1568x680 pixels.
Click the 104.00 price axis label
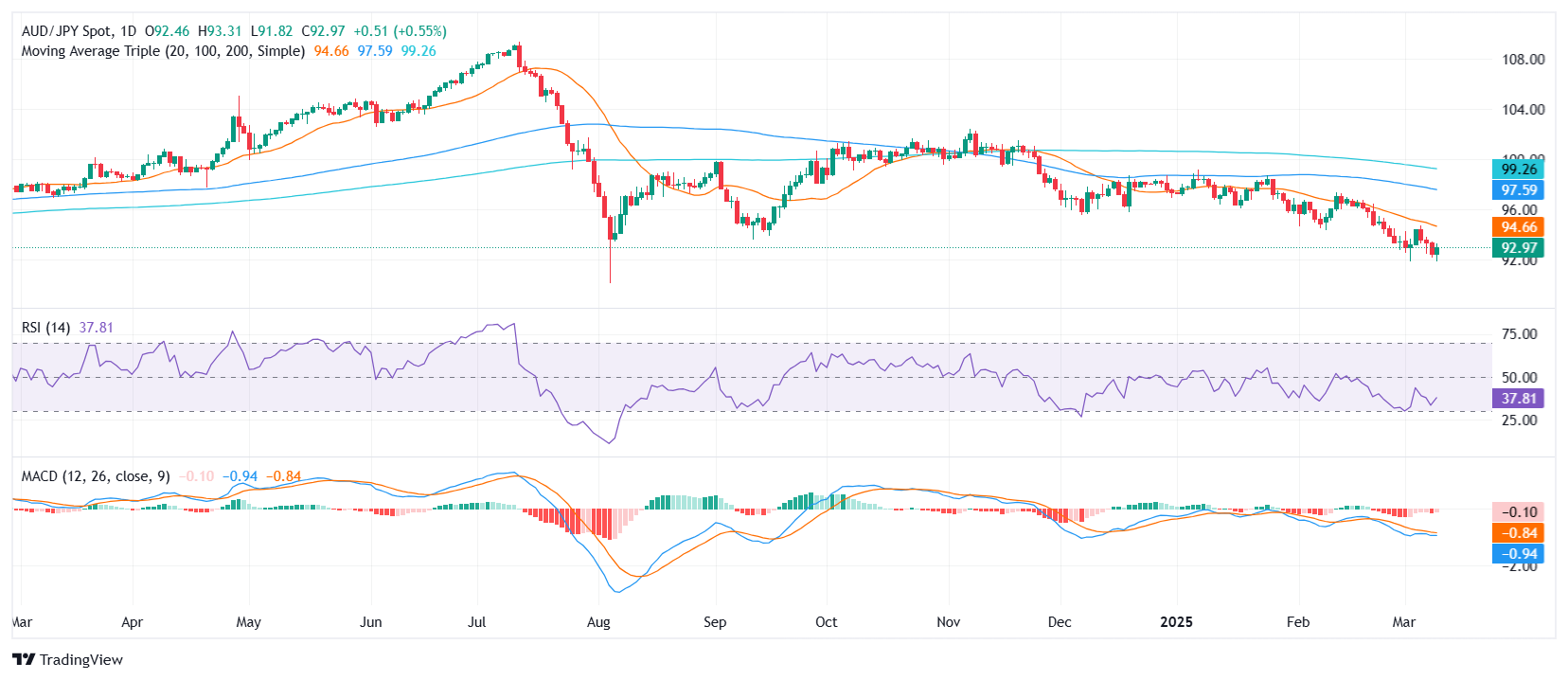(x=1523, y=110)
